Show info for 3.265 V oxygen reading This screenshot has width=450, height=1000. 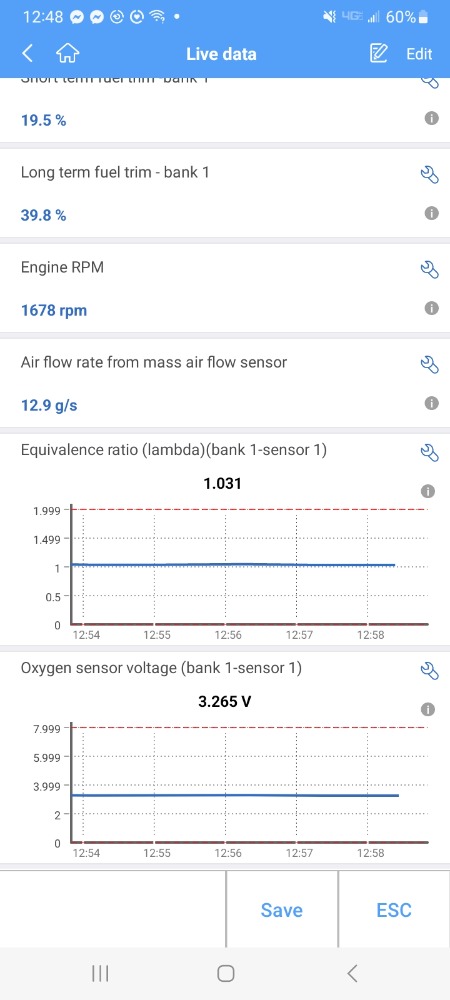(x=428, y=709)
